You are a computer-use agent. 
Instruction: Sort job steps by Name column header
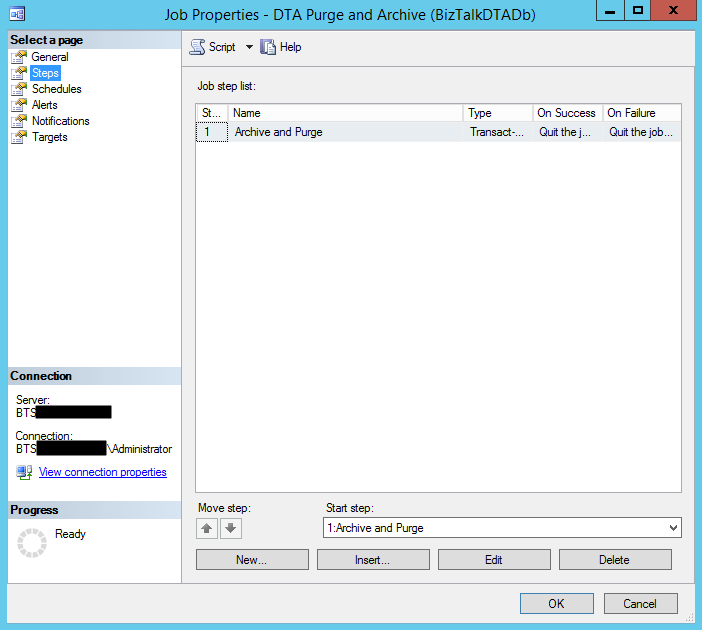click(345, 113)
